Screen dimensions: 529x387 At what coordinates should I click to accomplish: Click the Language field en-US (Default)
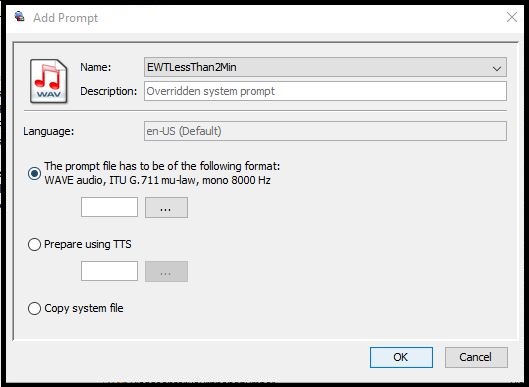point(325,131)
